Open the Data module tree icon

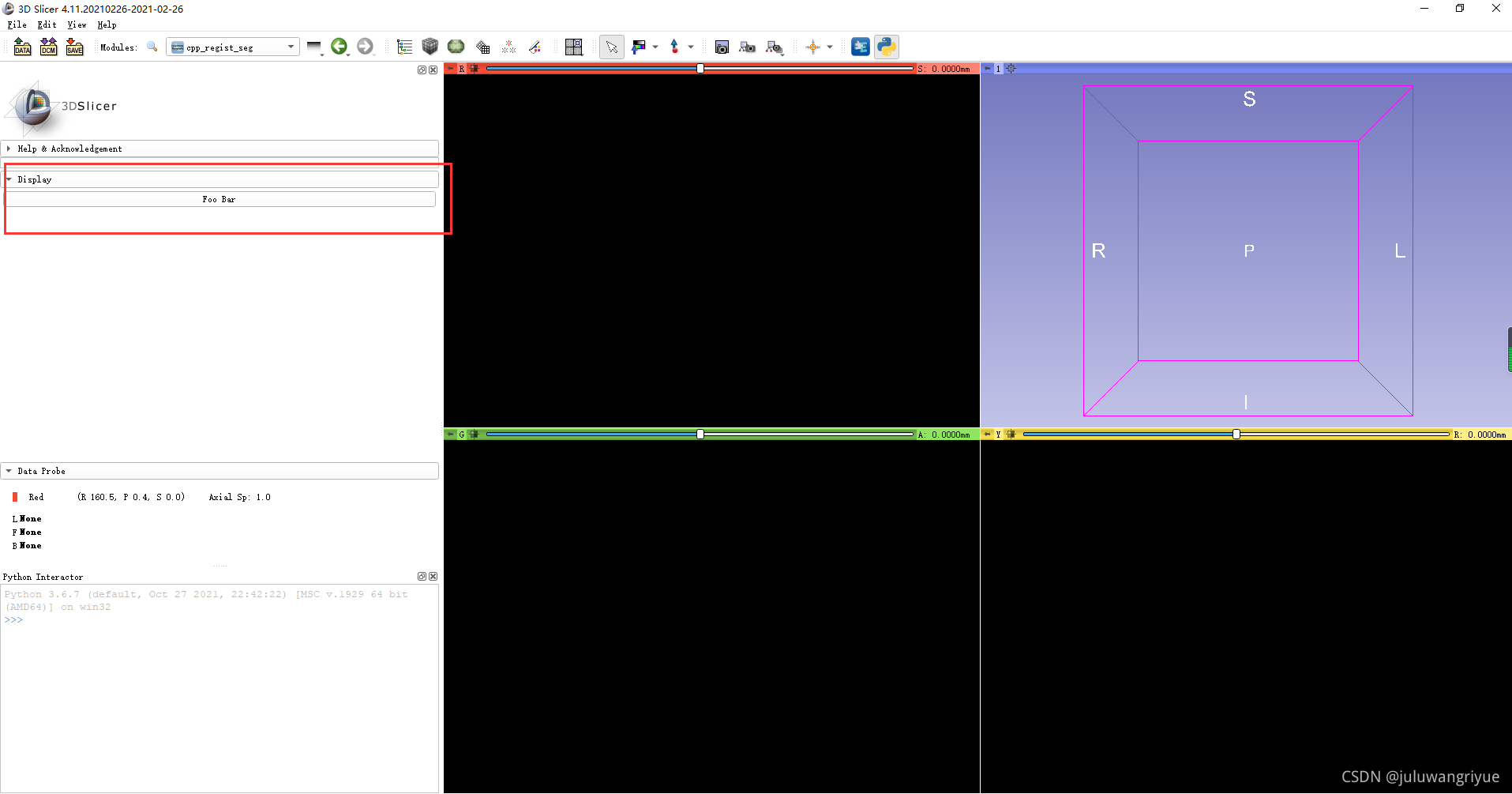pyautogui.click(x=404, y=47)
